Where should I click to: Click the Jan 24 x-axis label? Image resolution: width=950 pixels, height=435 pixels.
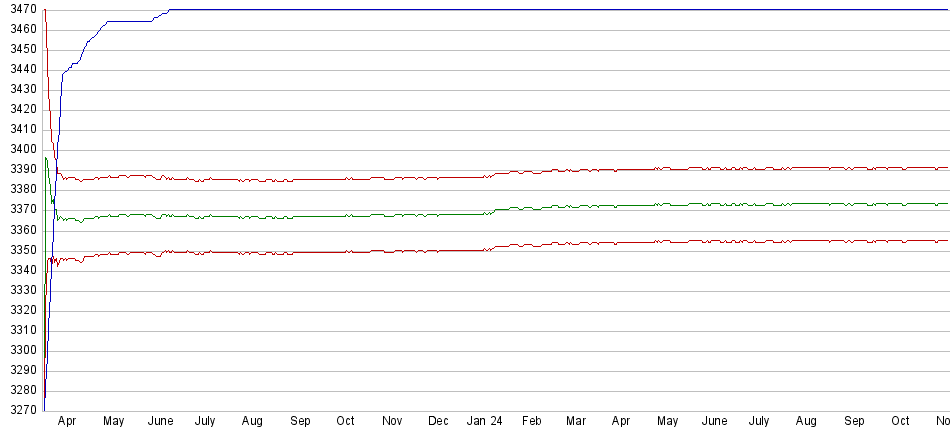[485, 422]
